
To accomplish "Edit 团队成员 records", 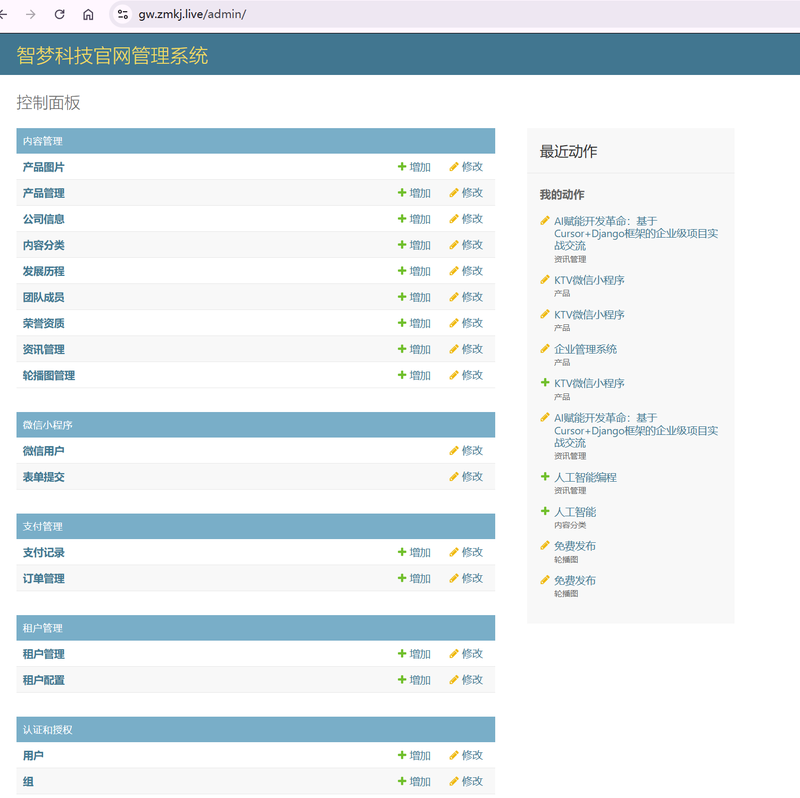I will [466, 297].
